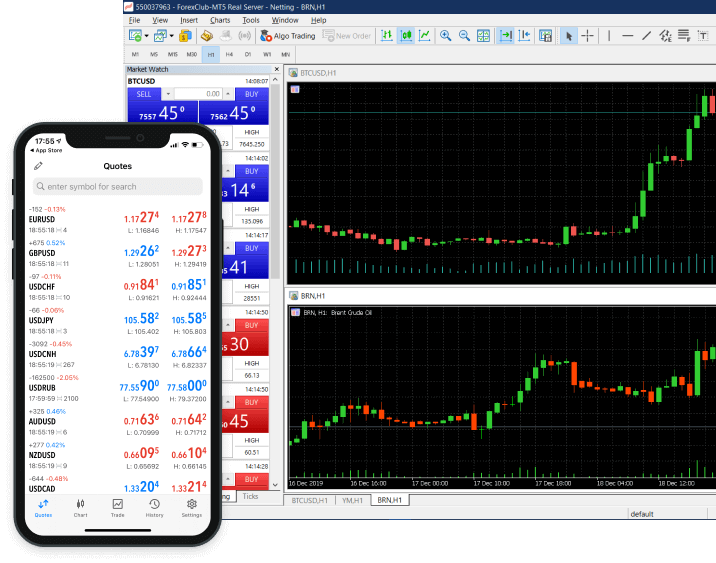
Task: Expand the New Chart dropdown arrow
Action: pyautogui.click(x=147, y=36)
